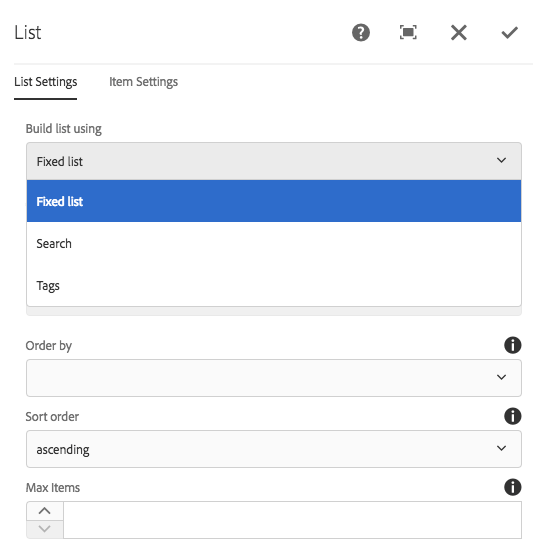Cancel the List dialog with X
Viewport: 546px width, 550px height.
point(459,33)
